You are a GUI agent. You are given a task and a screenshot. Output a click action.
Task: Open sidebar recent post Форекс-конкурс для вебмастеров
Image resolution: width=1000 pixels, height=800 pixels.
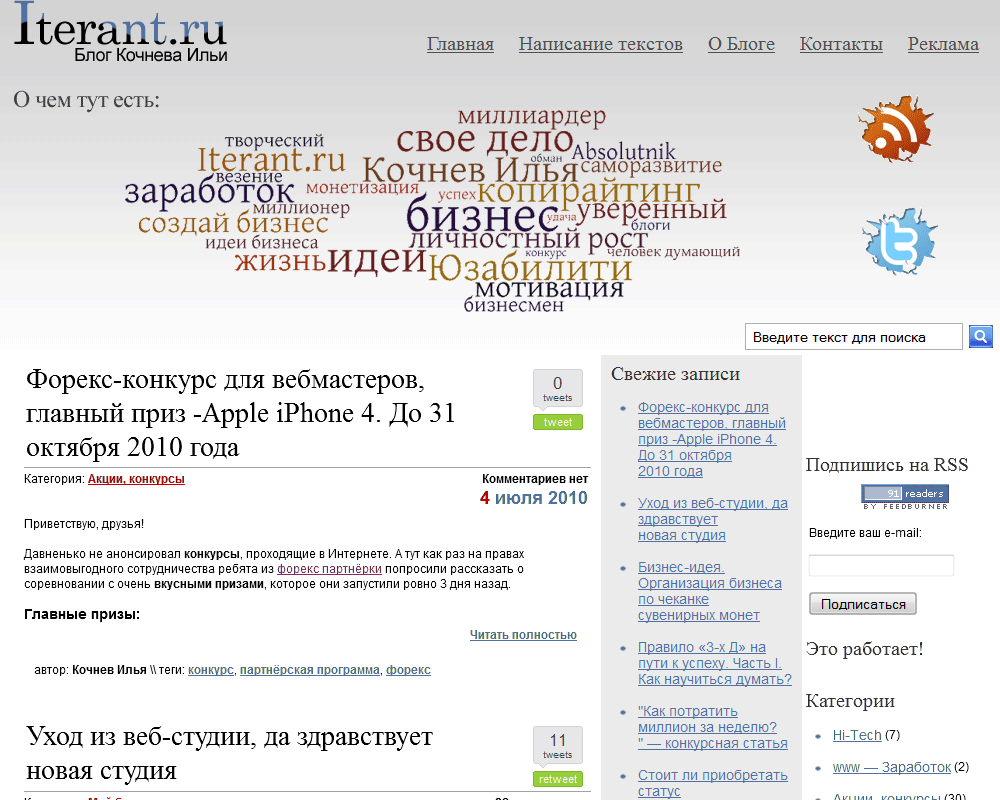pos(711,439)
